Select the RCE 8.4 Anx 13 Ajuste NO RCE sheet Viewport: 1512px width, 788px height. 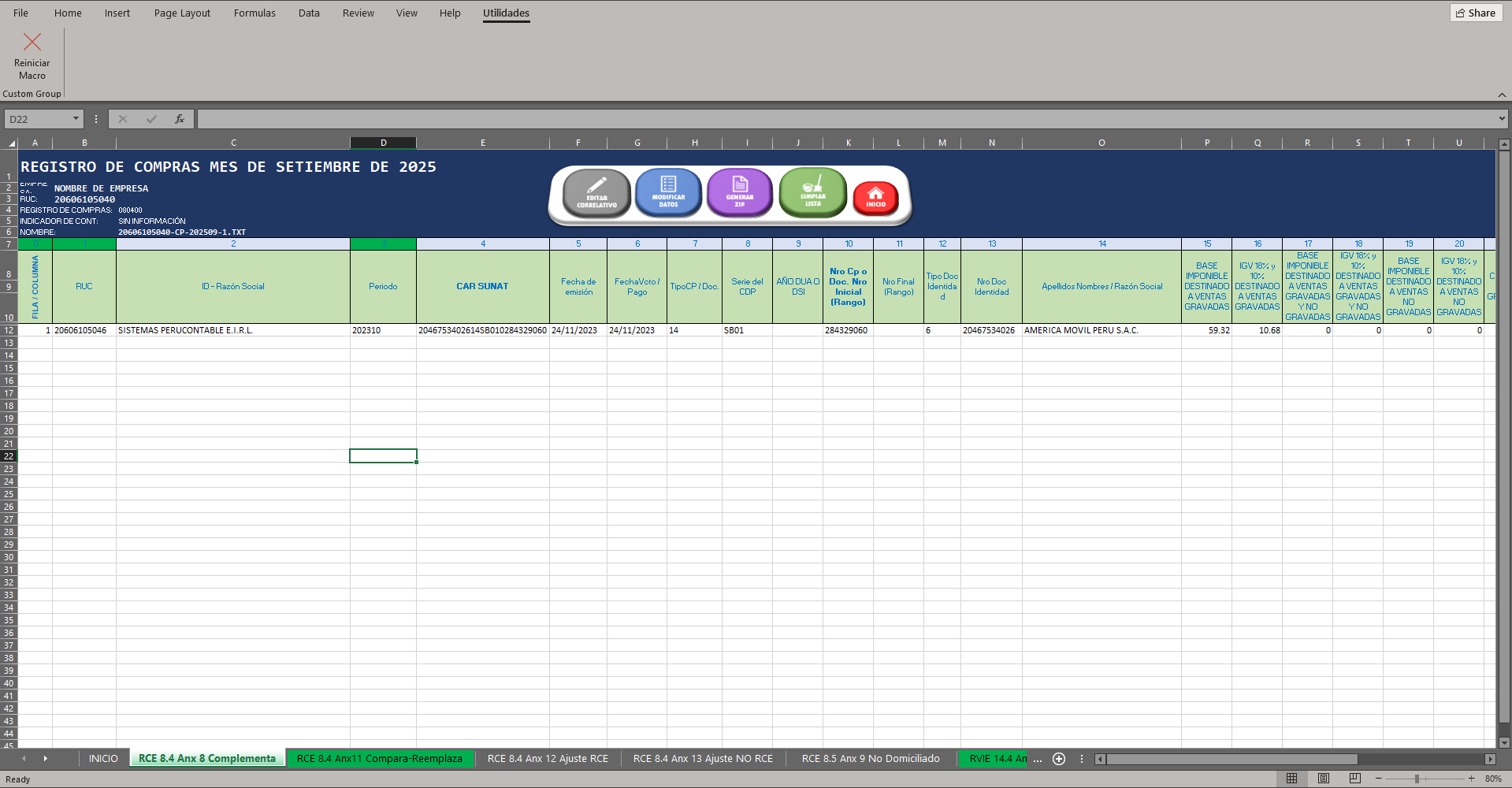point(703,758)
